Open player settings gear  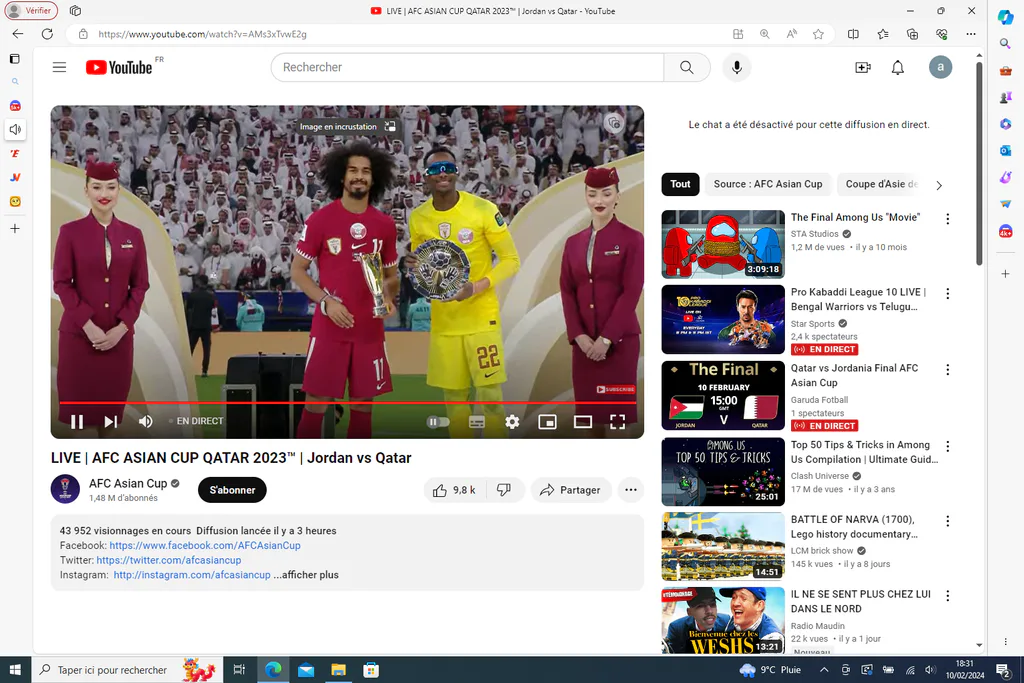[x=512, y=422]
